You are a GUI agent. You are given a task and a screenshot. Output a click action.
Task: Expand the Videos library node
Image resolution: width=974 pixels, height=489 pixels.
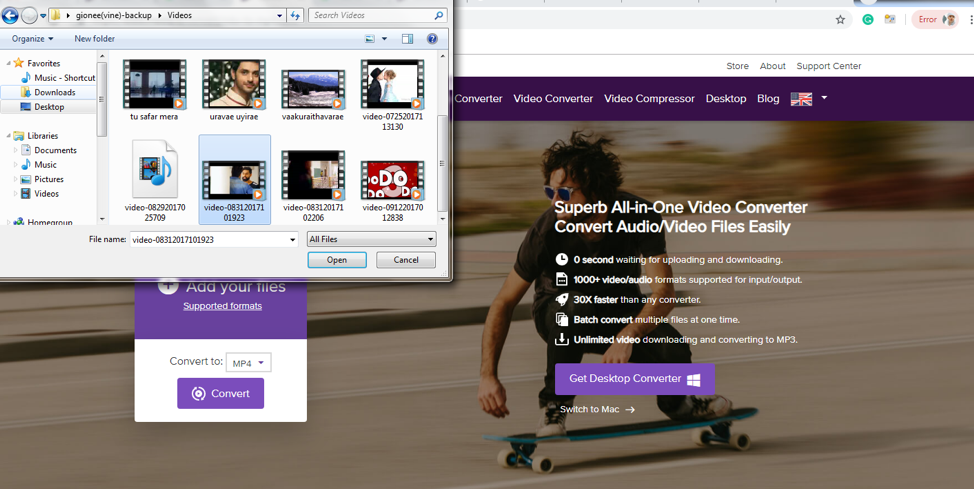pyautogui.click(x=16, y=194)
